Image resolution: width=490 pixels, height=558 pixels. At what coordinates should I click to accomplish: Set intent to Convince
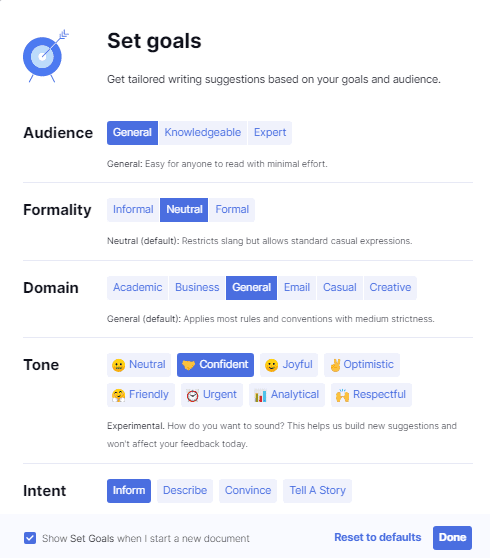pos(248,491)
